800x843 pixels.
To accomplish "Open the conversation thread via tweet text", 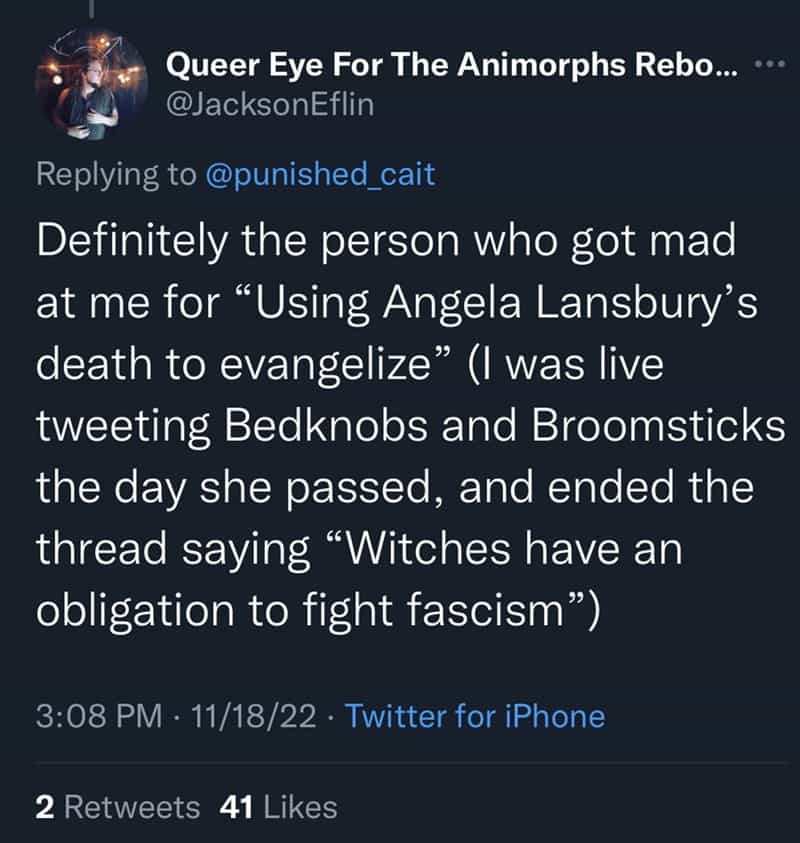I will (x=400, y=420).
